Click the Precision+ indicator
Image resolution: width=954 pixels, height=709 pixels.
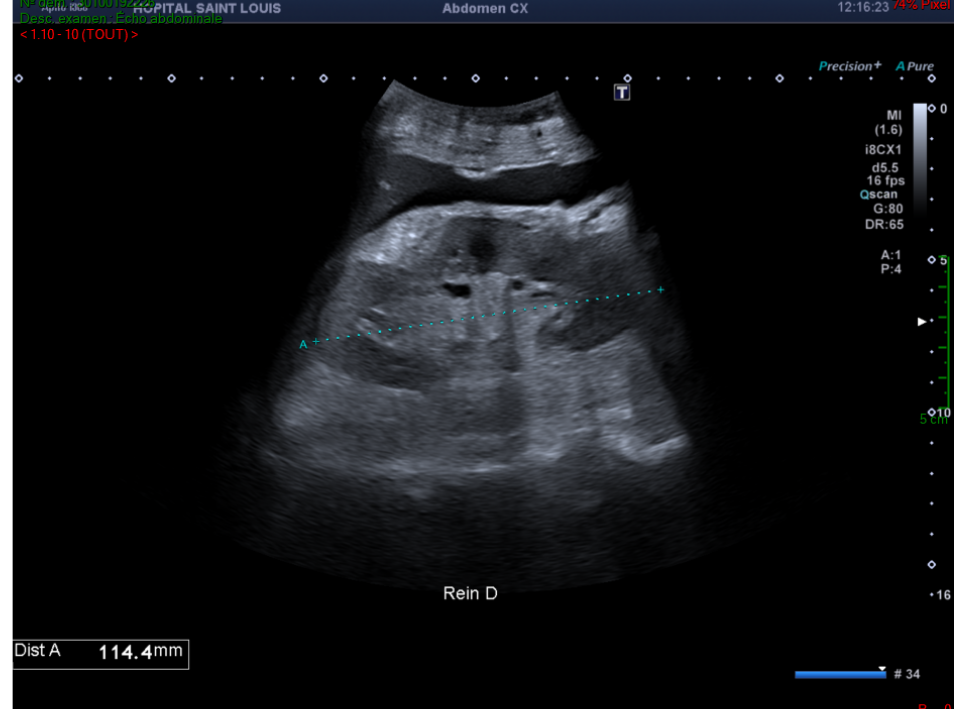click(x=849, y=67)
